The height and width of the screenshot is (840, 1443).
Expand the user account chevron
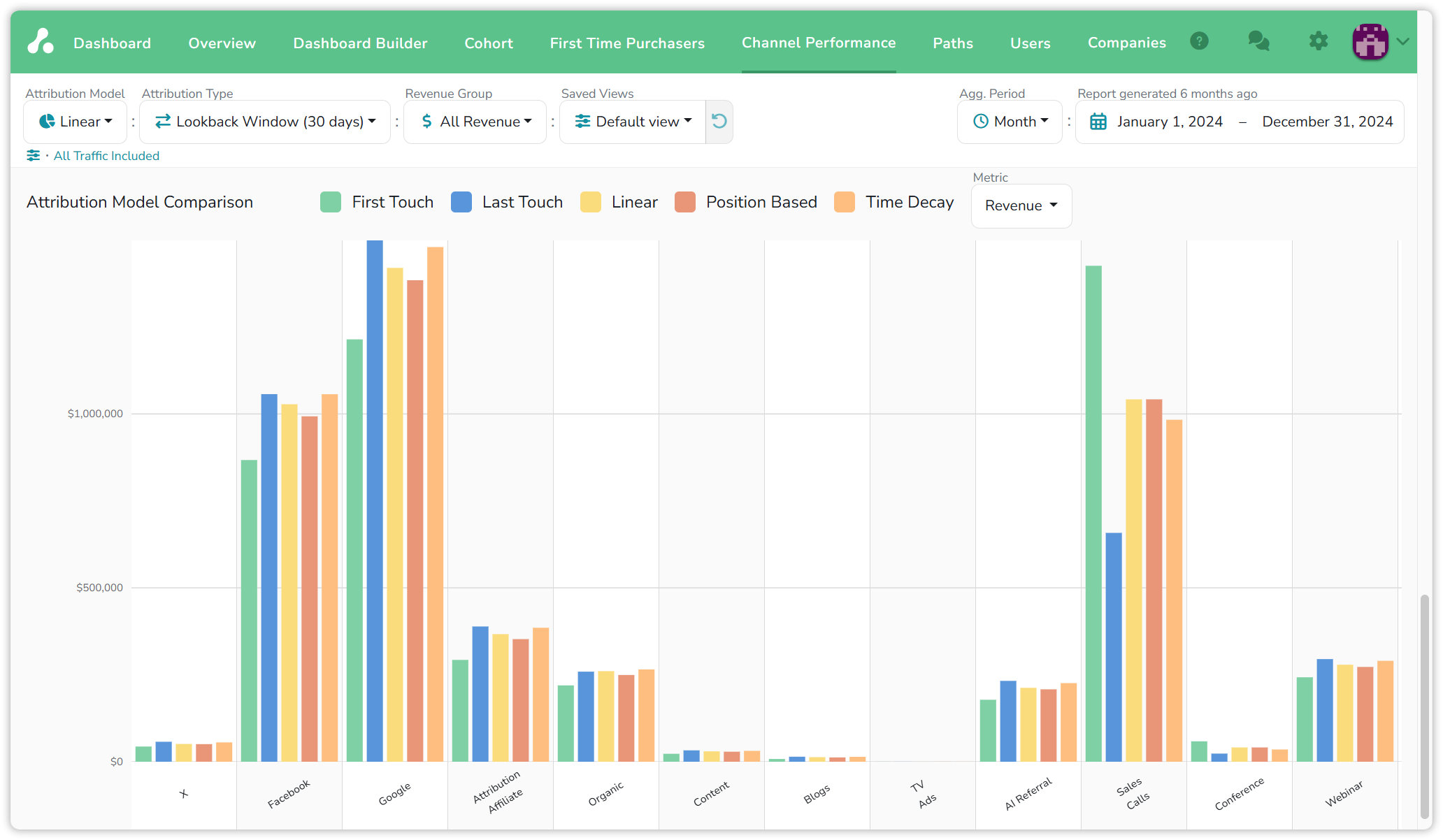pos(1402,41)
